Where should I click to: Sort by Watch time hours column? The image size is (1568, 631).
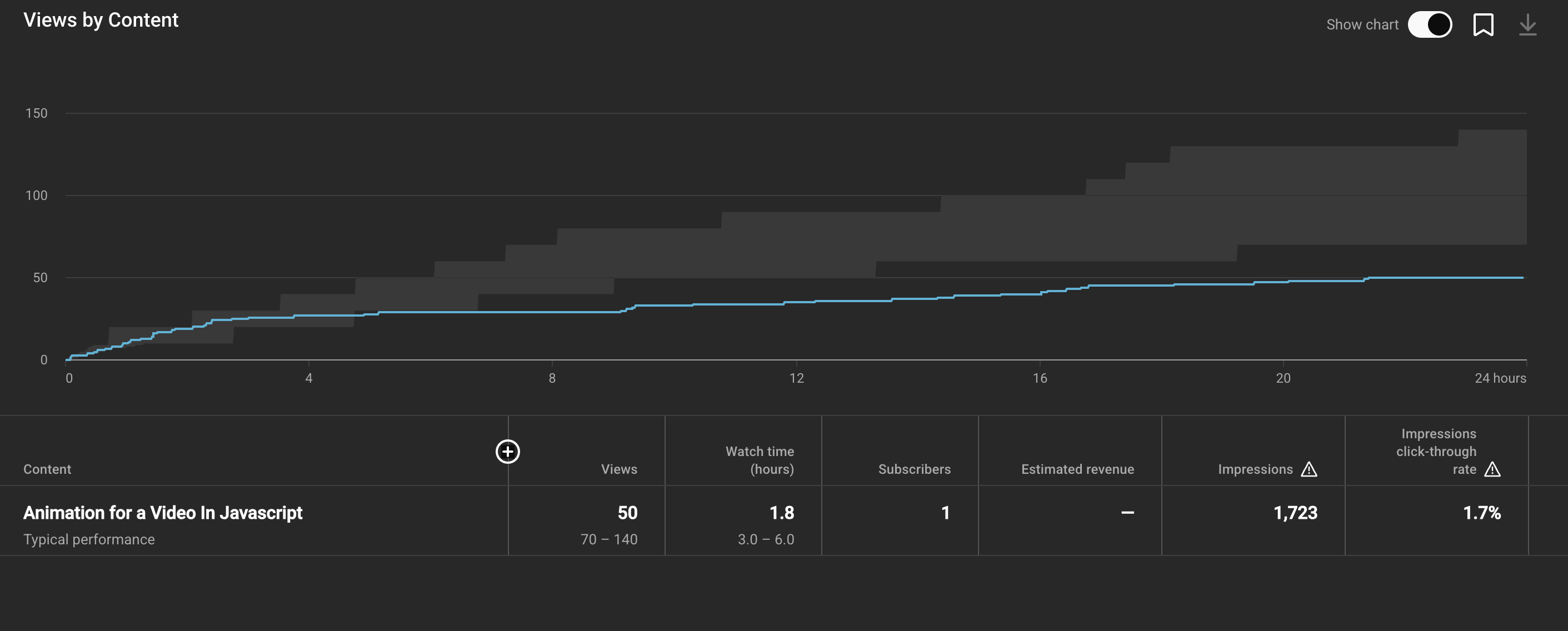(x=759, y=460)
